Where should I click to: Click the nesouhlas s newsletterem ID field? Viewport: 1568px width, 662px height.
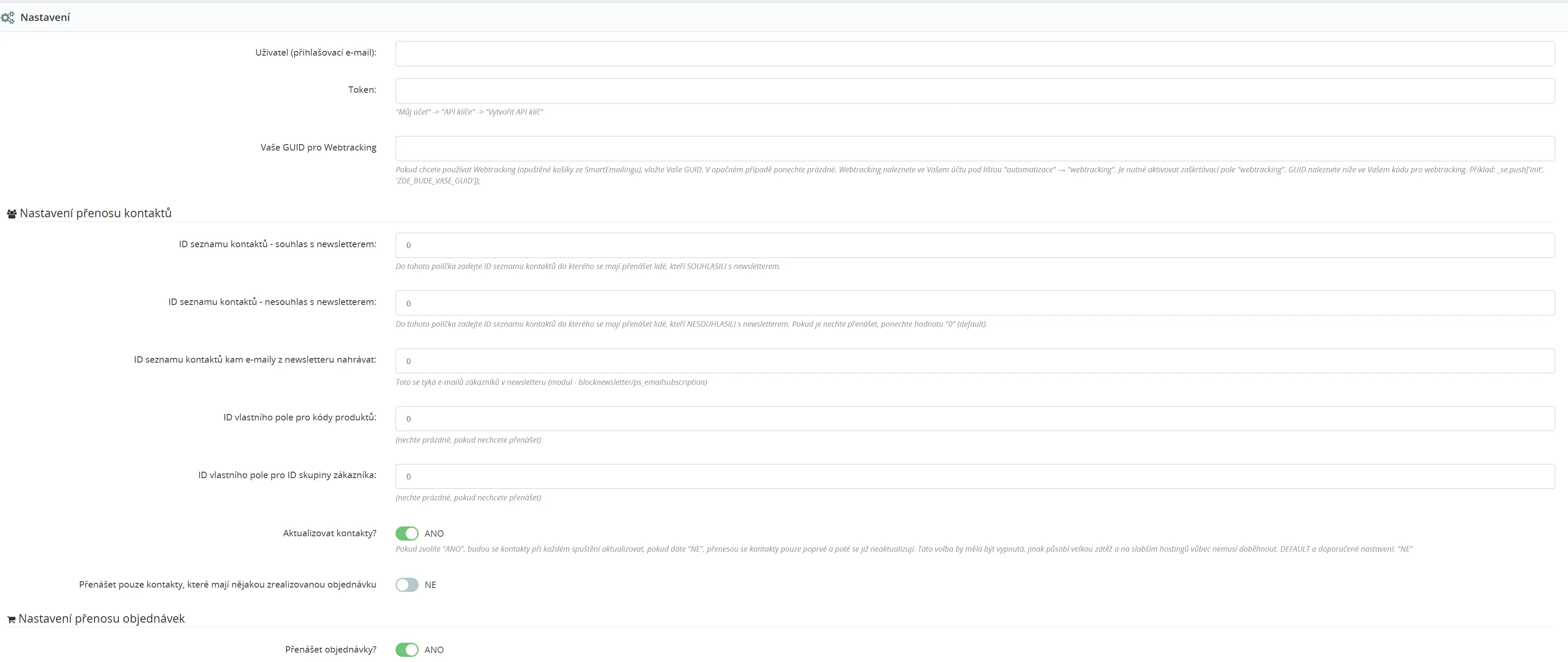(974, 303)
